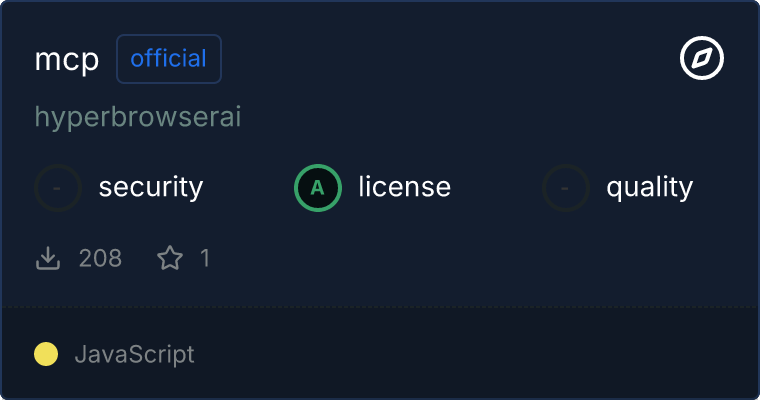Screen dimensions: 760x400
Task: Click the yellow JavaScript language dot
Action: tap(46, 354)
